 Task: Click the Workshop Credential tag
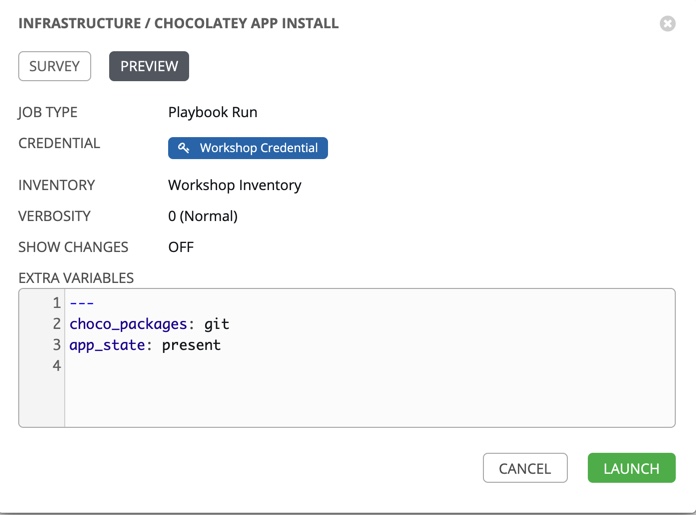258,148
